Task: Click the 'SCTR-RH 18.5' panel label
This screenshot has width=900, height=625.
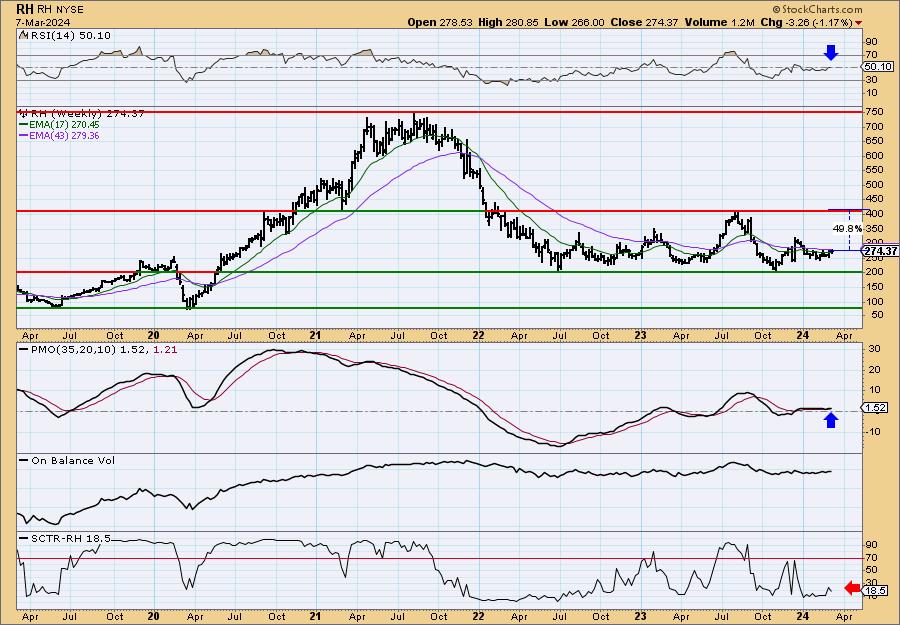Action: click(x=71, y=538)
